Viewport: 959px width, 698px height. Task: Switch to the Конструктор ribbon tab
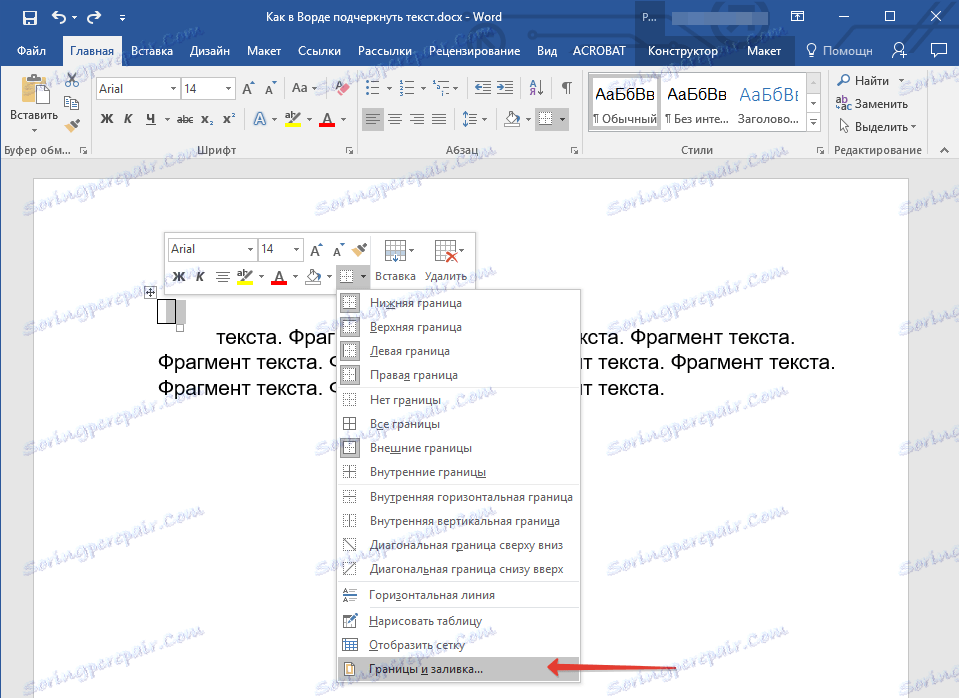[684, 50]
